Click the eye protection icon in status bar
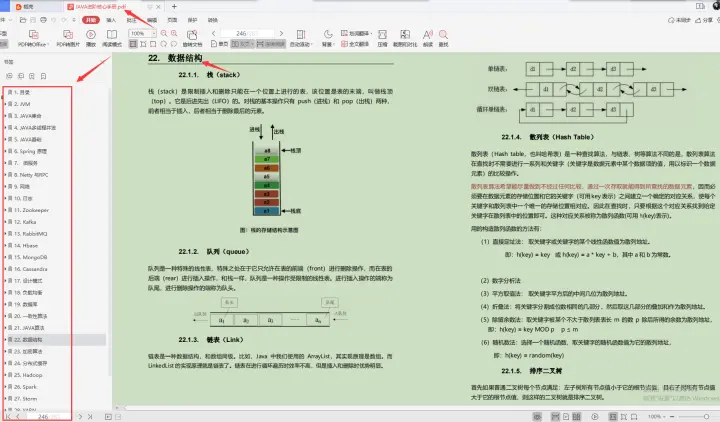The height and width of the screenshot is (422, 720). pyautogui.click(x=537, y=416)
